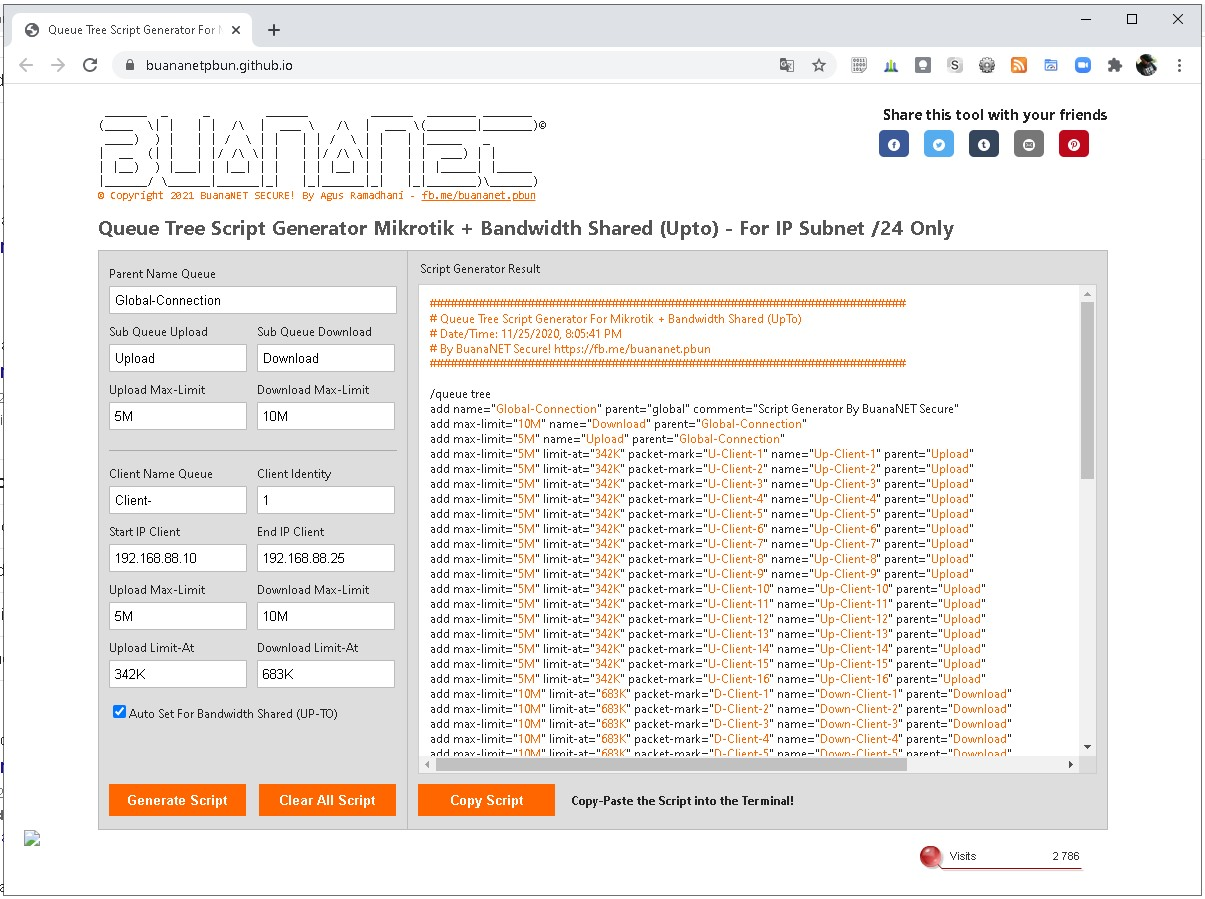Open the binary-code extension icon
Image resolution: width=1205 pixels, height=899 pixels.
[859, 65]
